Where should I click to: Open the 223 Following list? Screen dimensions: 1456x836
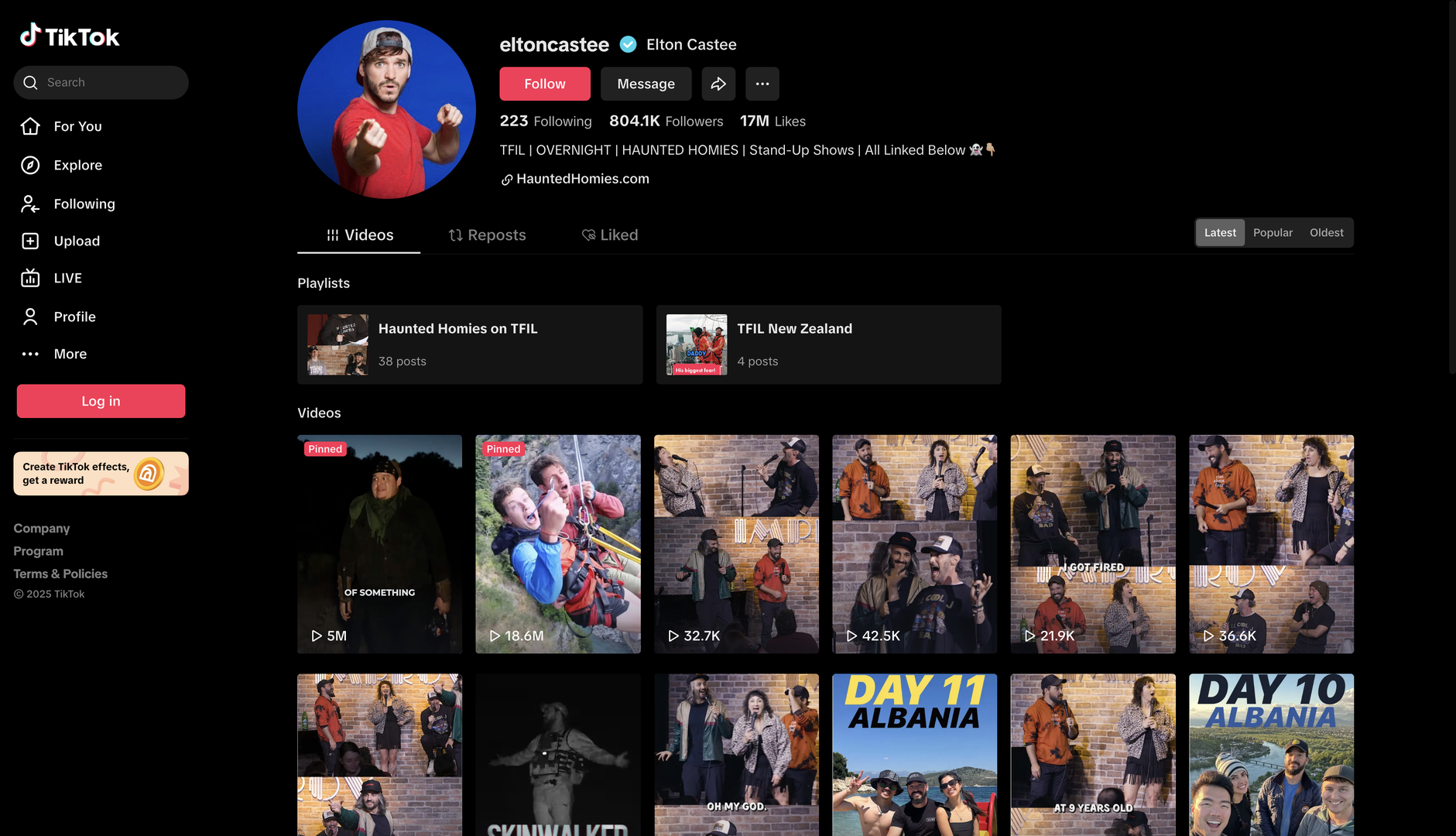coord(546,122)
